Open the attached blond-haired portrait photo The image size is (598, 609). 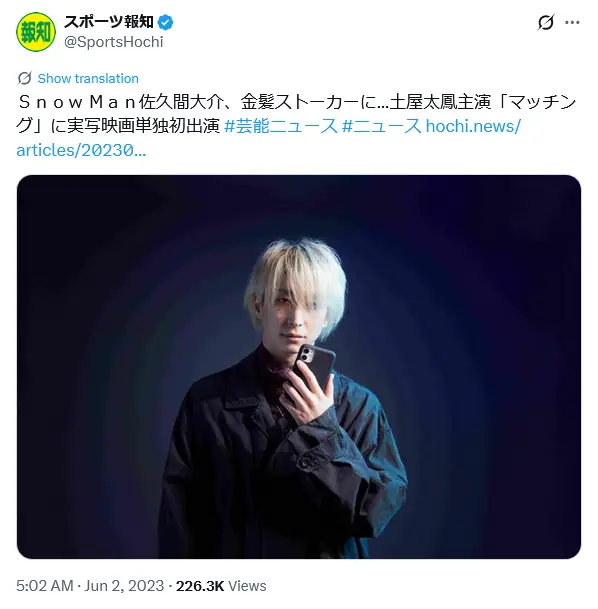(x=299, y=367)
